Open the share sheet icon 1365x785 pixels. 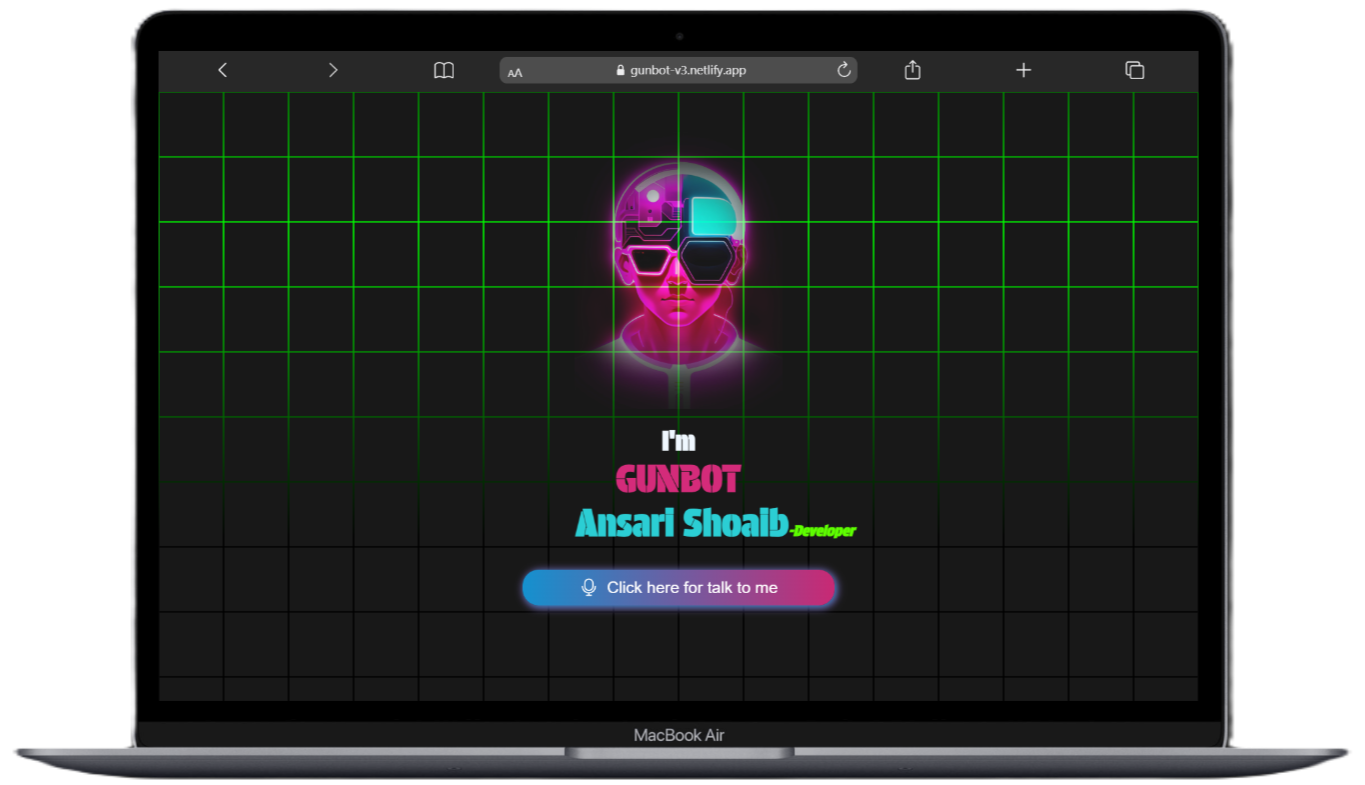click(912, 70)
